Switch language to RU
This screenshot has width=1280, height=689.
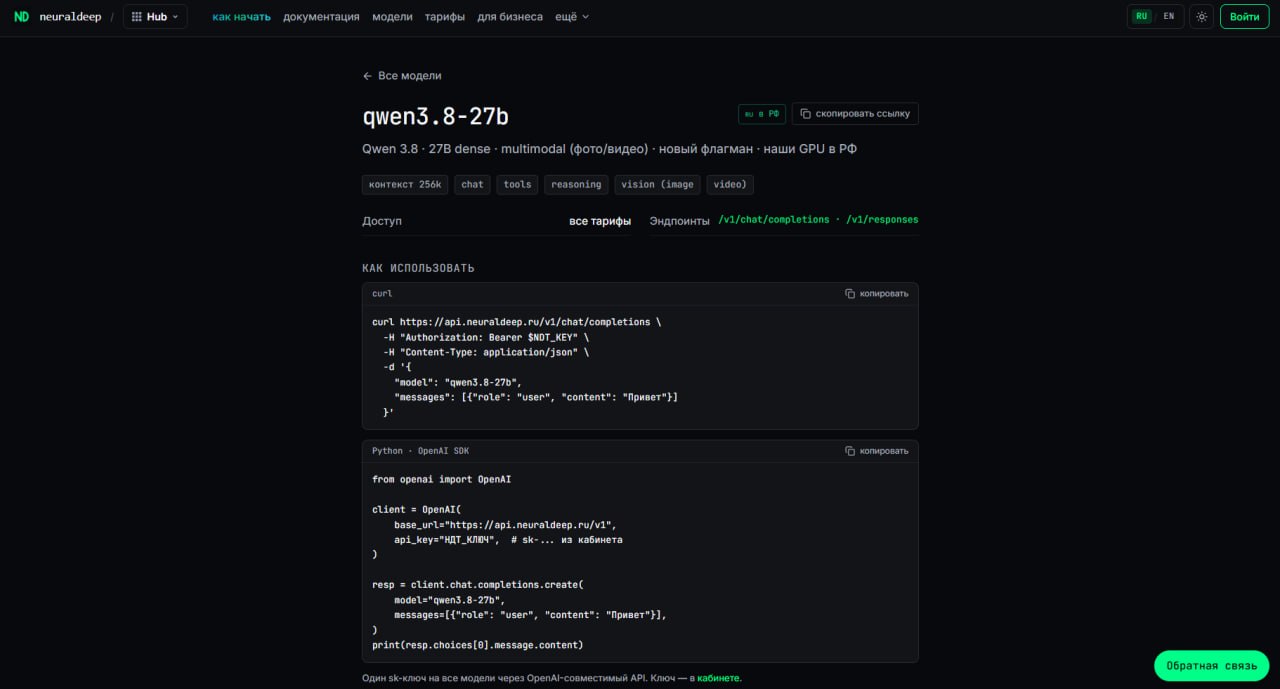(x=1141, y=17)
